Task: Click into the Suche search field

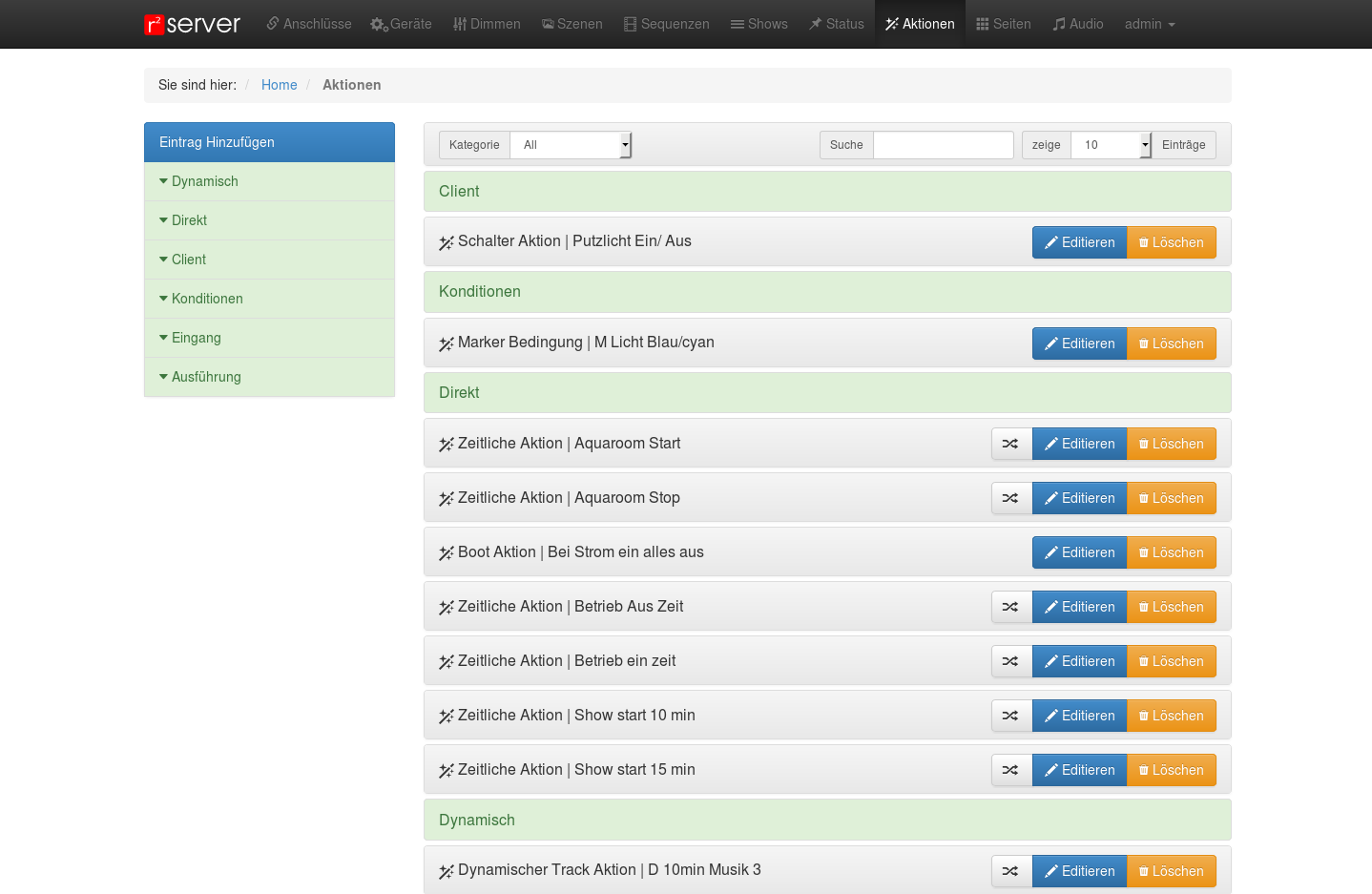Action: point(943,145)
